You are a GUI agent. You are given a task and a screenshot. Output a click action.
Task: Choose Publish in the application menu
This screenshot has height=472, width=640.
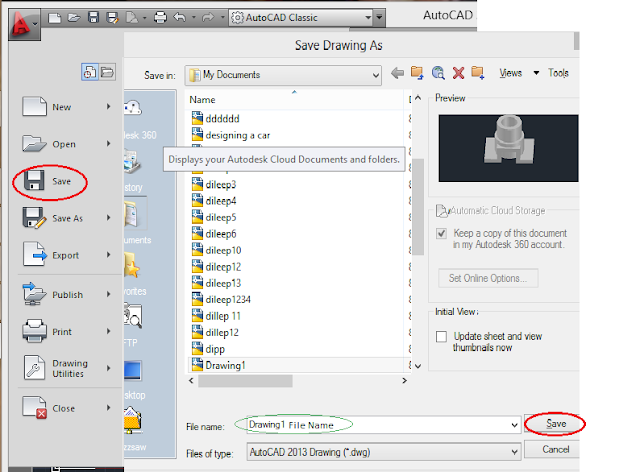(67, 295)
